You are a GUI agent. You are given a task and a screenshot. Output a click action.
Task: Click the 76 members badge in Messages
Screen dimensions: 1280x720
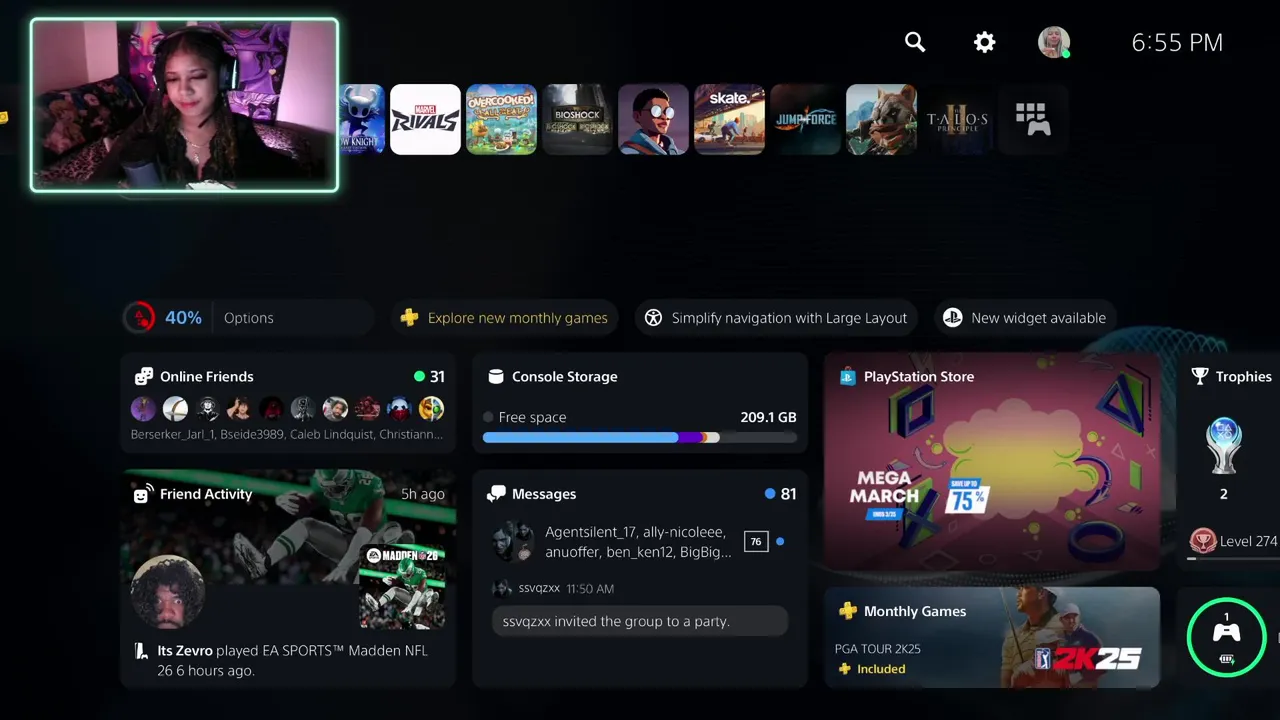[x=756, y=541]
